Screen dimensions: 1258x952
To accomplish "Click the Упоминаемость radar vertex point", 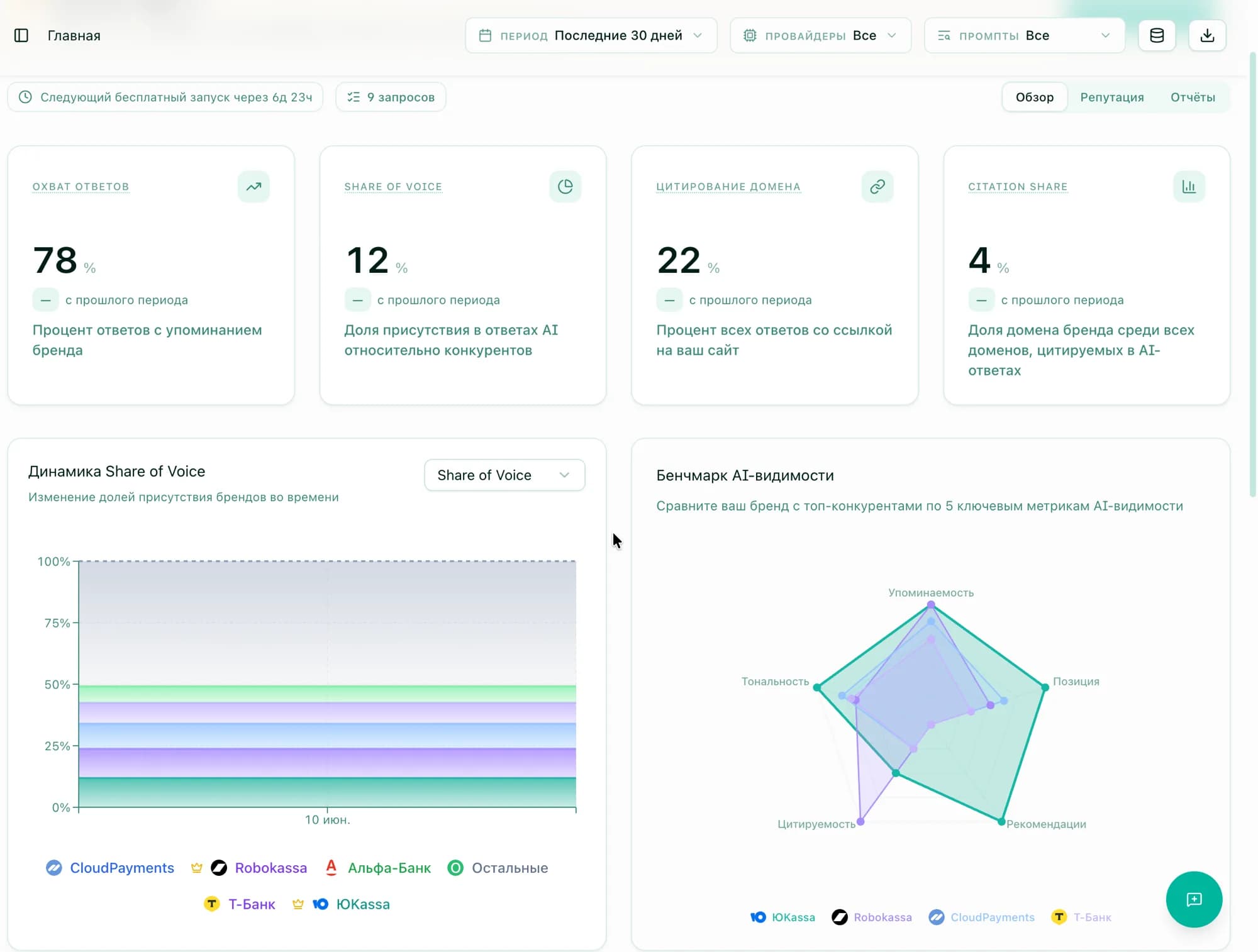I will (930, 605).
